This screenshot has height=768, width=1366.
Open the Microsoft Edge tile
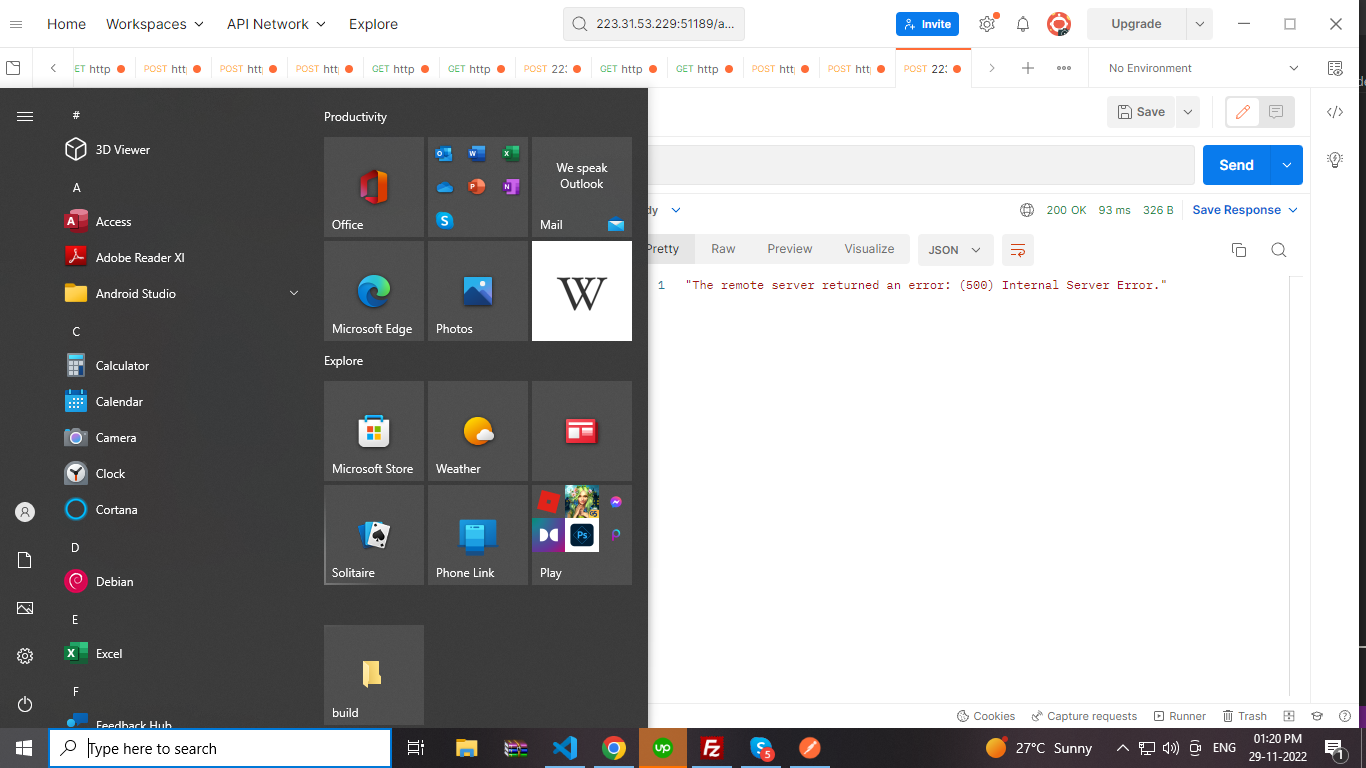pos(374,291)
